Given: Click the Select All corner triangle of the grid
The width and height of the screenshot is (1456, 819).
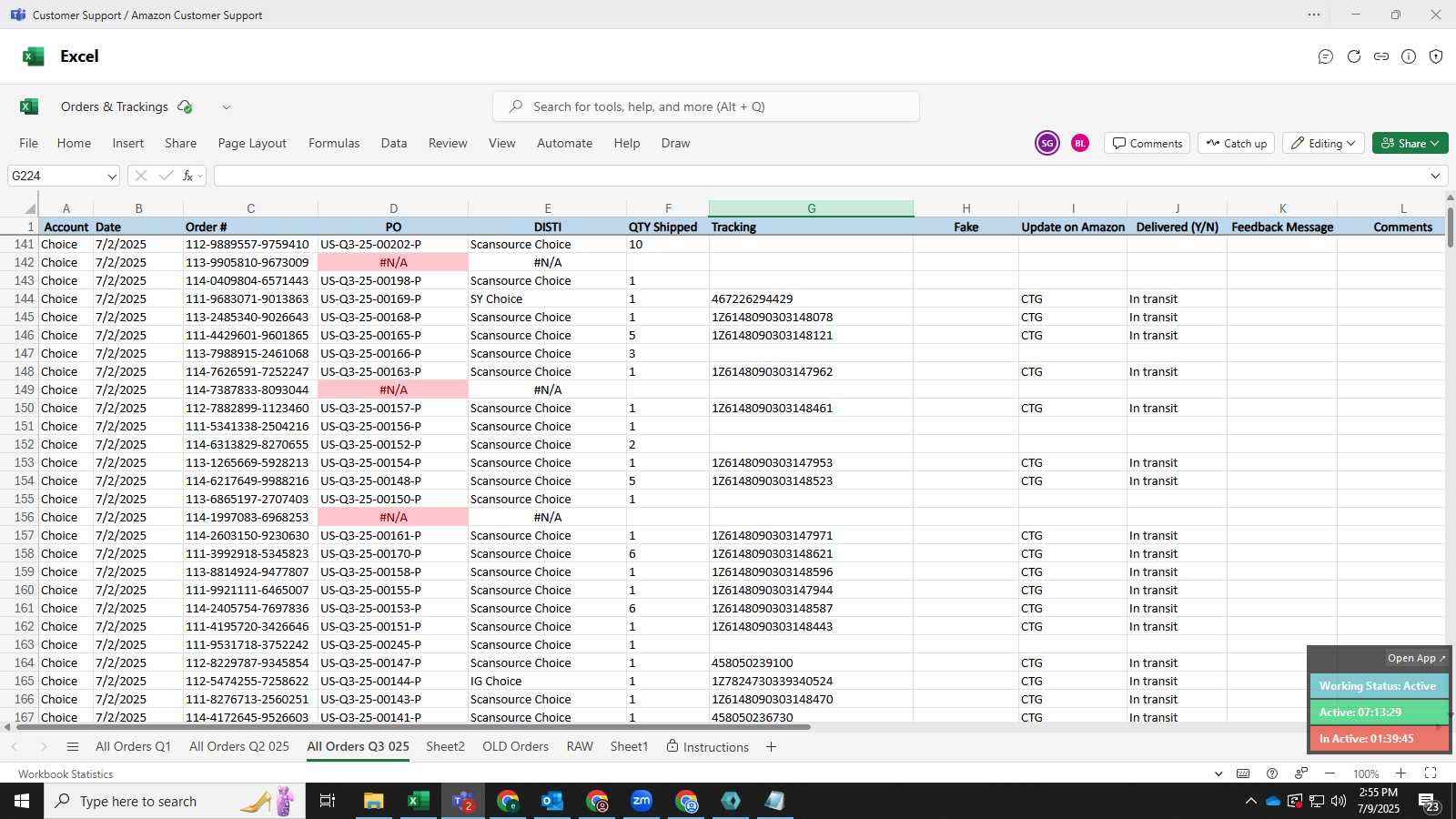Looking at the screenshot, I should [x=29, y=209].
